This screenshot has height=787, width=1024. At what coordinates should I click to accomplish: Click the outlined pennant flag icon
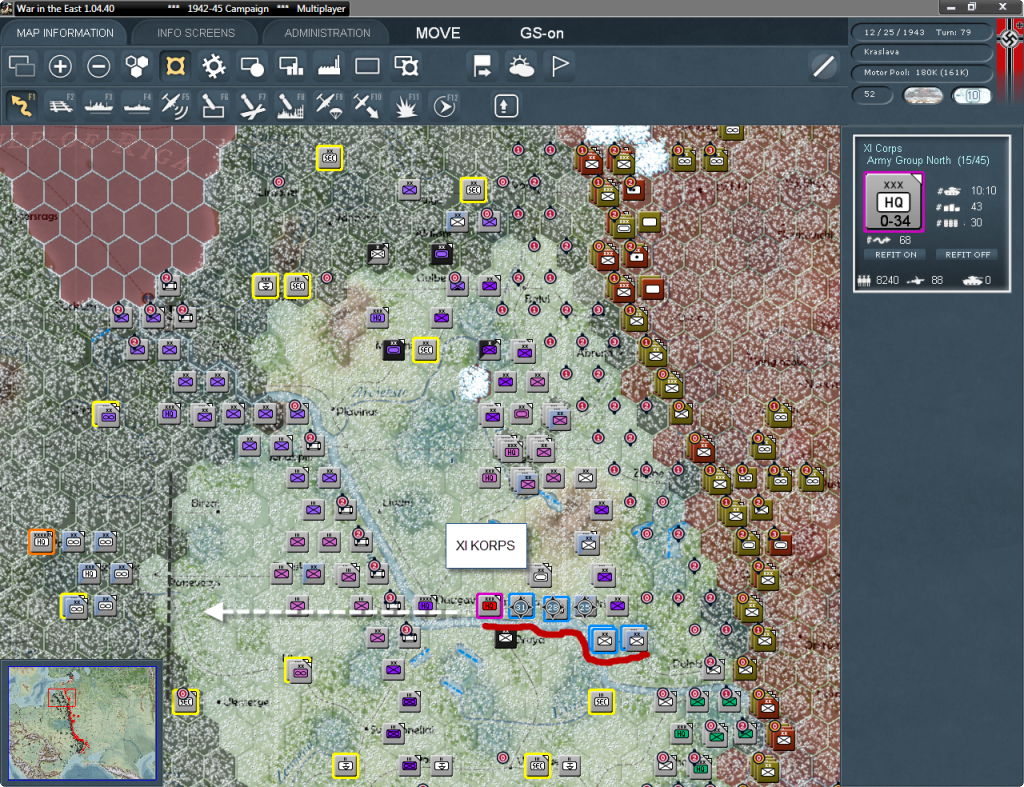(x=560, y=66)
